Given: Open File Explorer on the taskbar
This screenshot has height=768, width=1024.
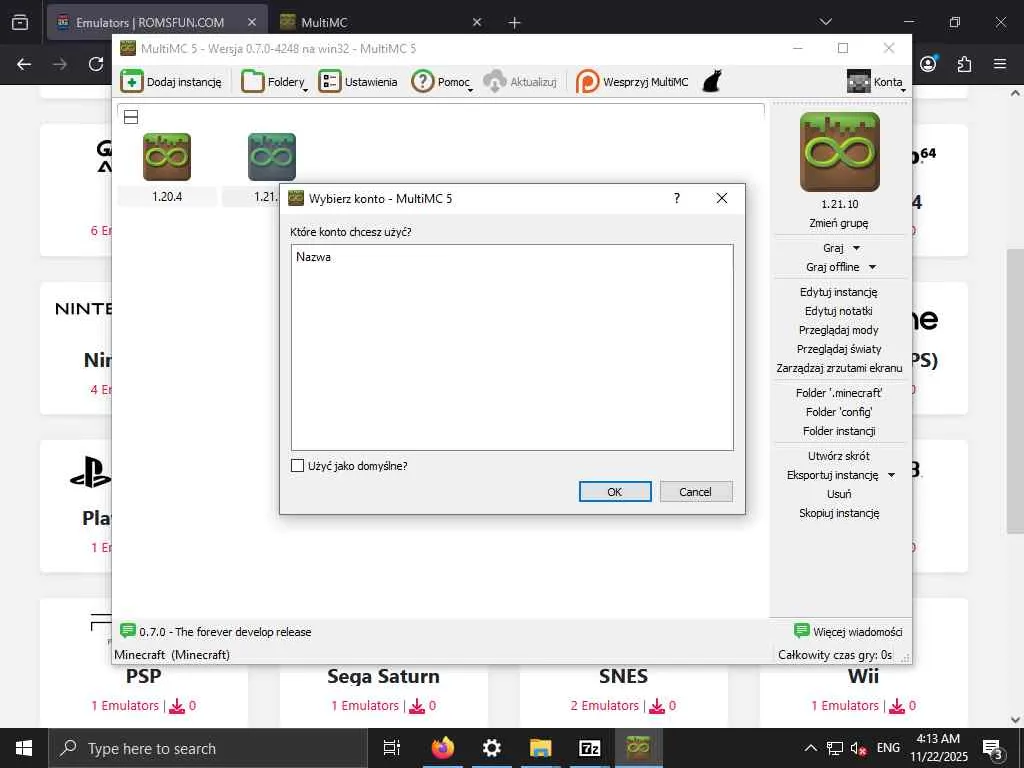Looking at the screenshot, I should (541, 748).
